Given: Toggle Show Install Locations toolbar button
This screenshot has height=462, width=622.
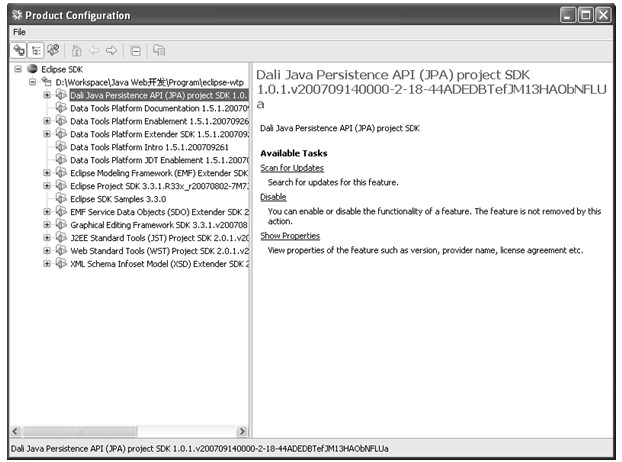Looking at the screenshot, I should [19, 50].
